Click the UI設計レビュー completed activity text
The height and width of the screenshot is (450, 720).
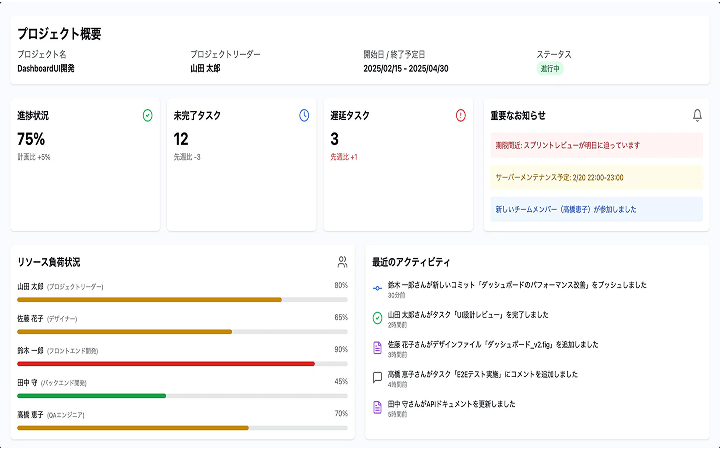click(x=468, y=315)
